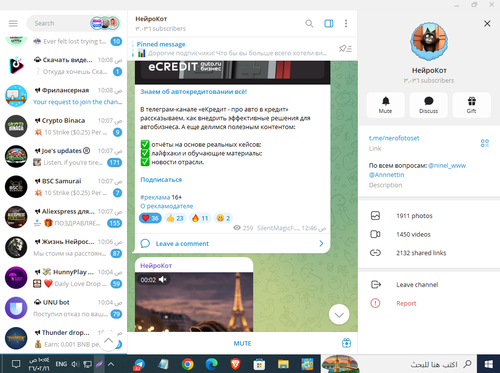Viewport: 500px width, 373px height.
Task: Click the shared links chain icon
Action: [375, 253]
